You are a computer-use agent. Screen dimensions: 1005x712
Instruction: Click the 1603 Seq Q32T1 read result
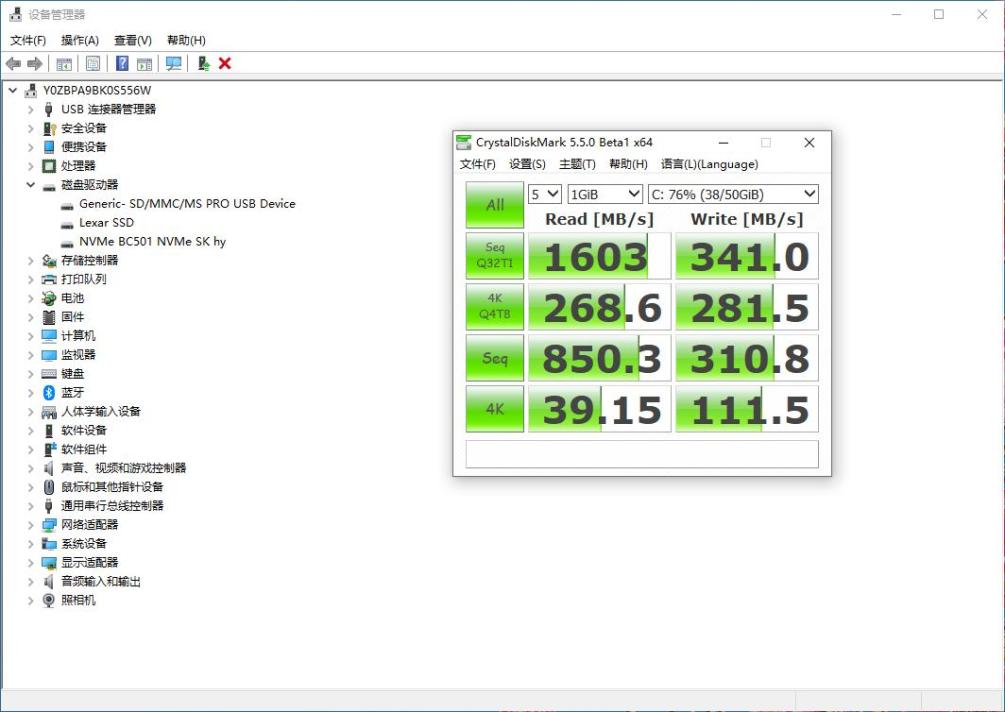coord(599,256)
